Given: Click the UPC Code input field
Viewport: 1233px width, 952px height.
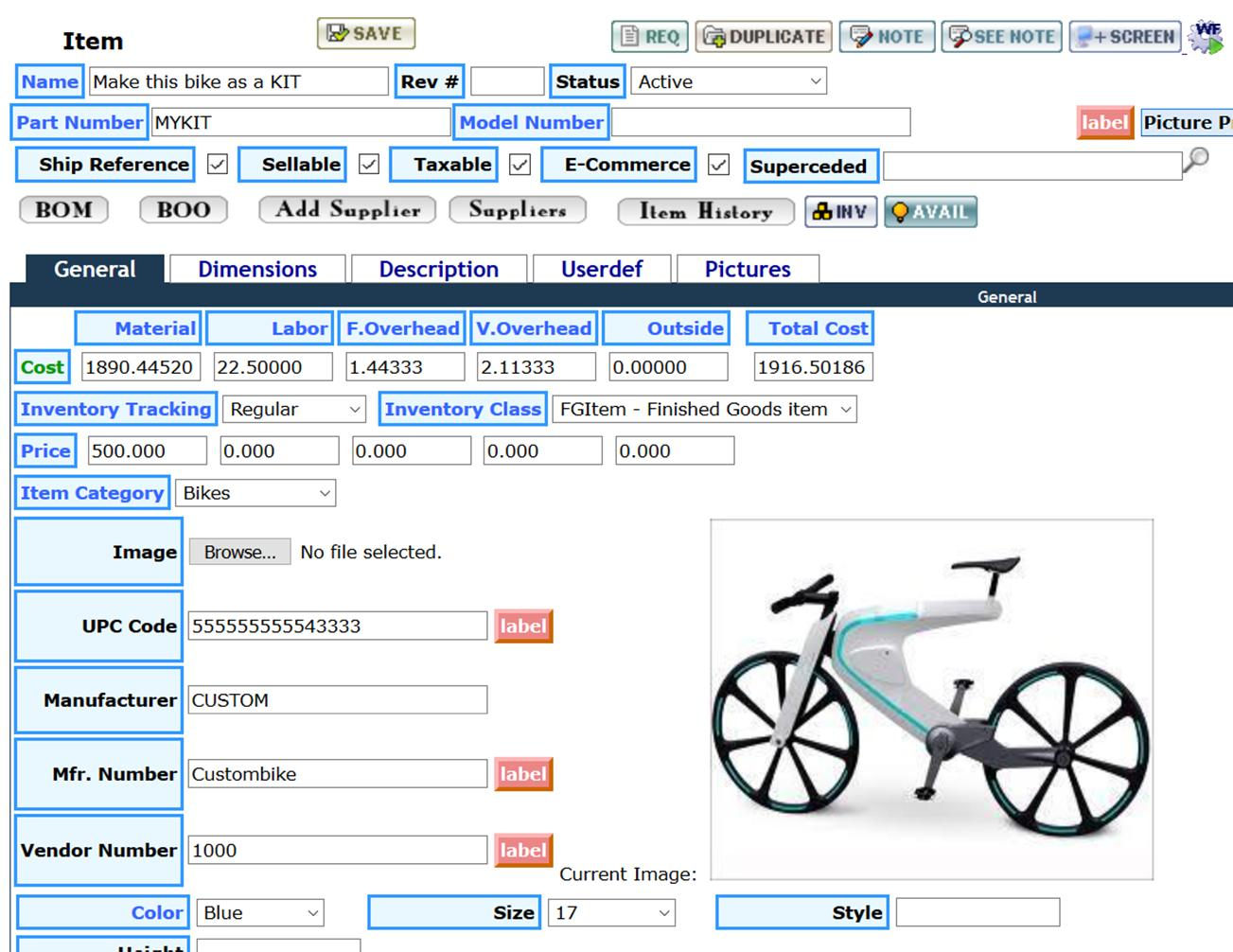Looking at the screenshot, I should pos(337,626).
